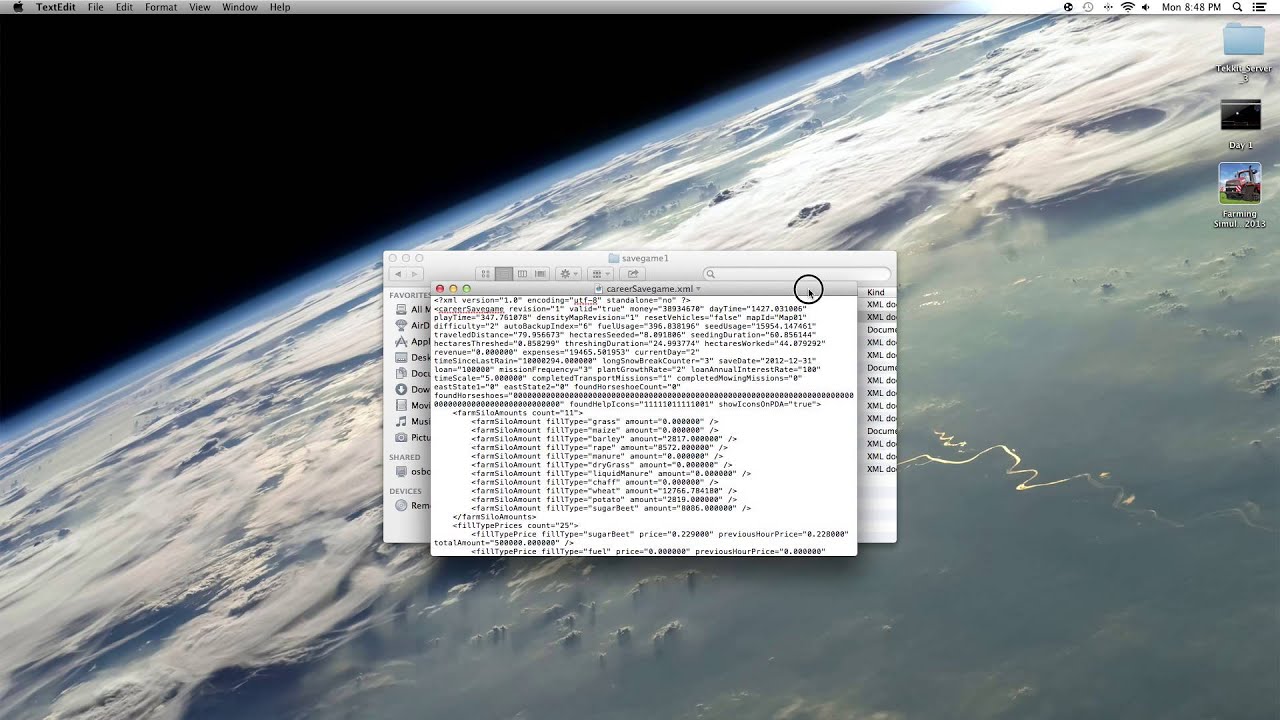Go back in Finder savegame1 window
Image resolution: width=1280 pixels, height=720 pixels.
click(x=397, y=274)
